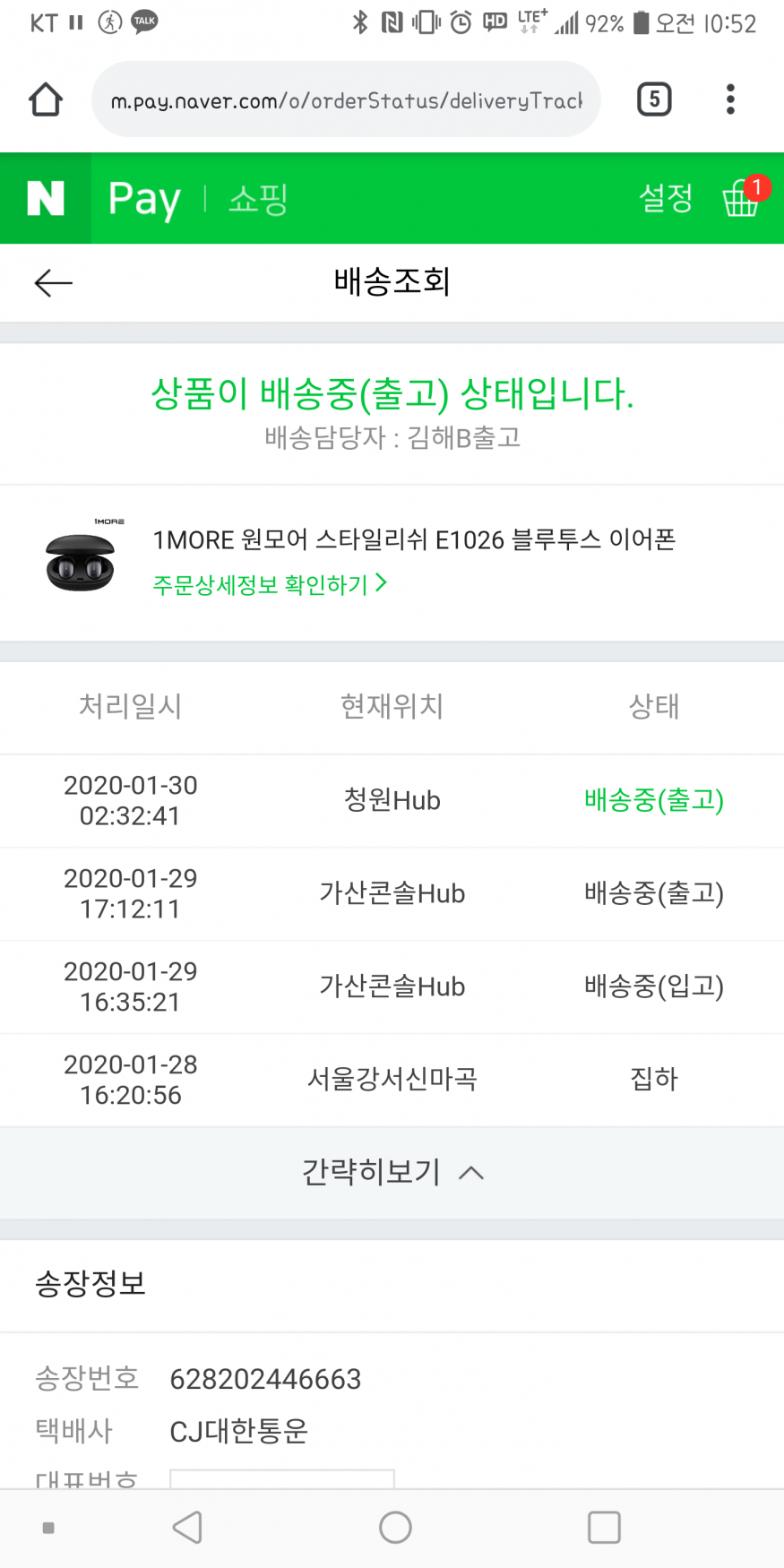784x1568 pixels.
Task: Switch to the 쇼핑 section
Action: click(258, 199)
